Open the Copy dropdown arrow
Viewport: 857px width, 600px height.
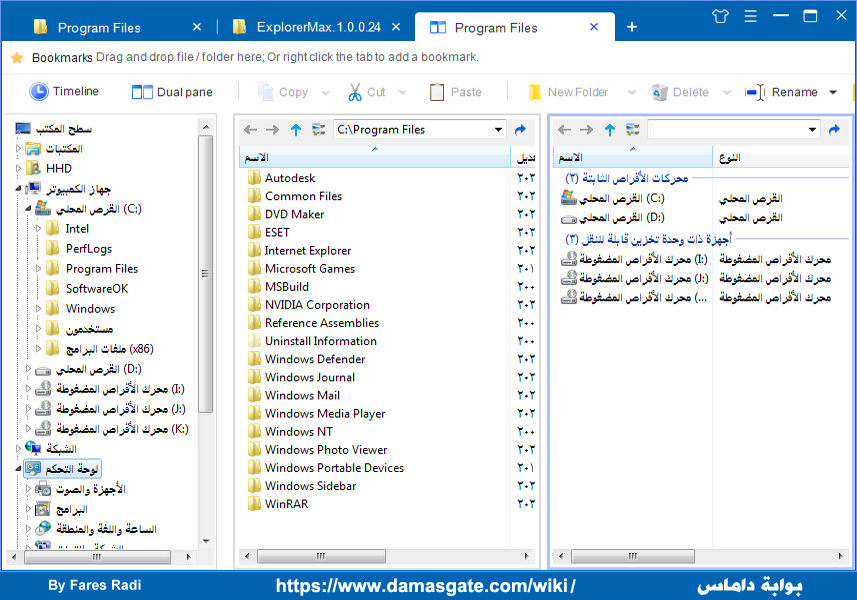[x=325, y=92]
